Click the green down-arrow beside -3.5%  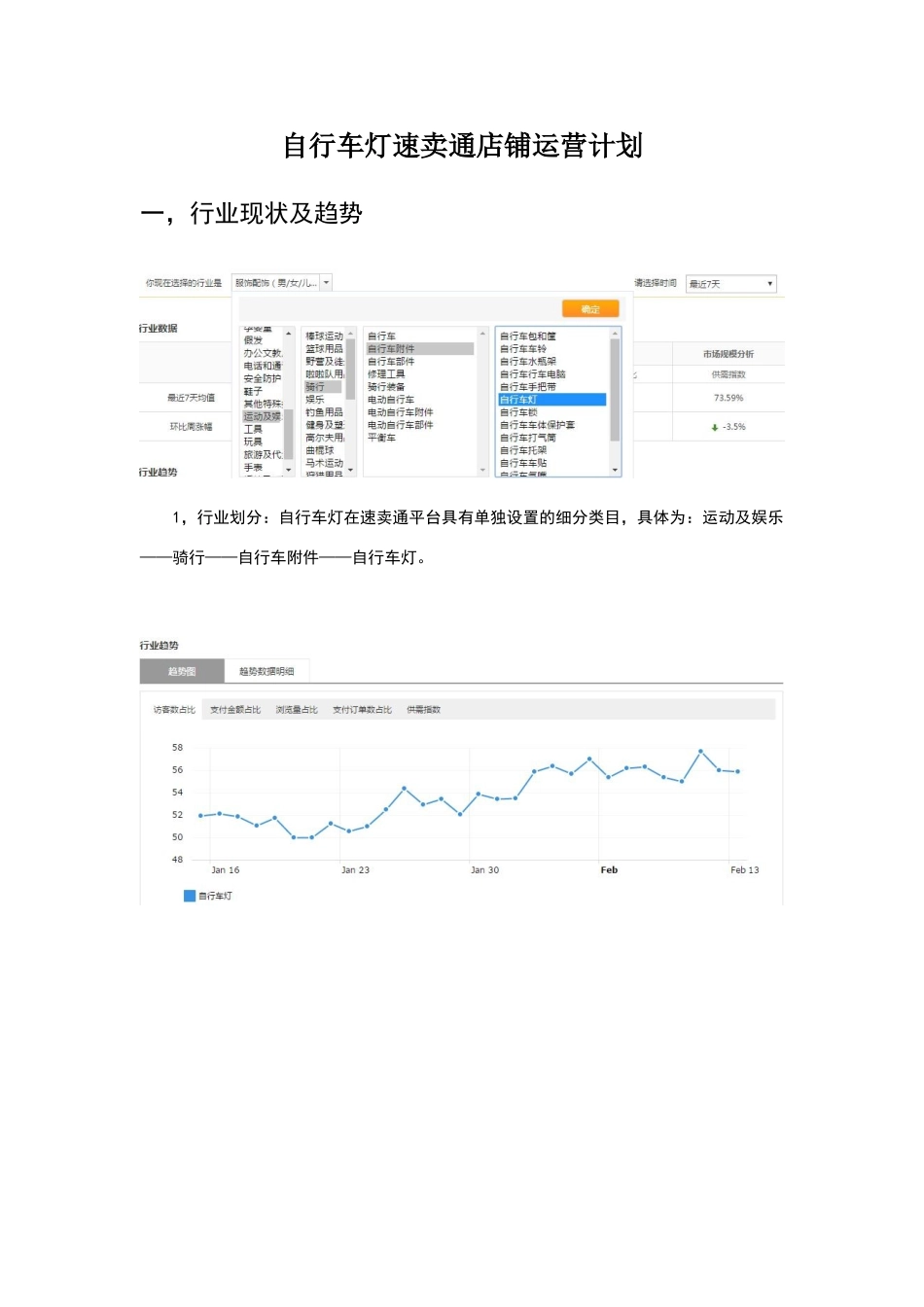click(x=715, y=427)
